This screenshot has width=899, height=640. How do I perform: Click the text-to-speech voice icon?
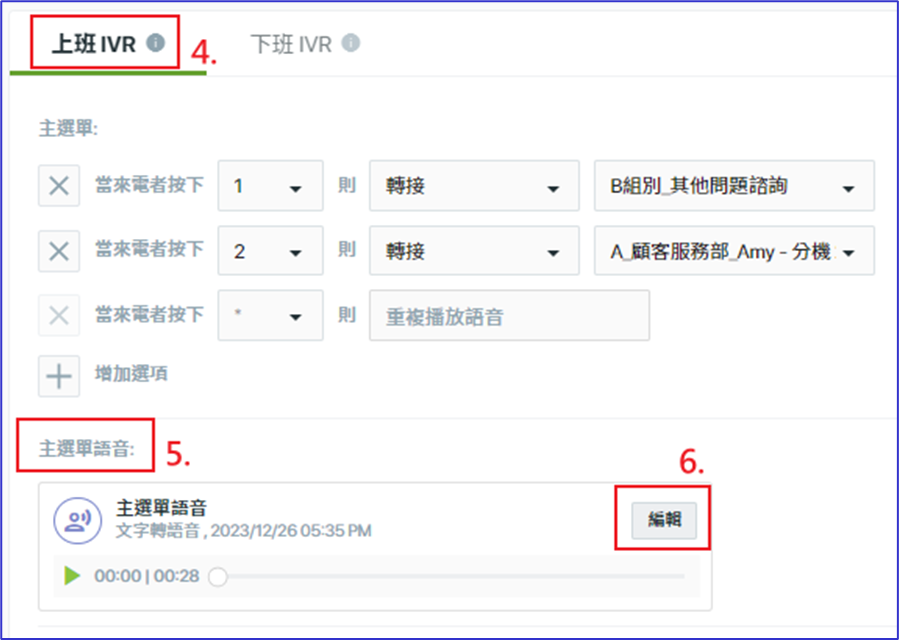tap(77, 521)
